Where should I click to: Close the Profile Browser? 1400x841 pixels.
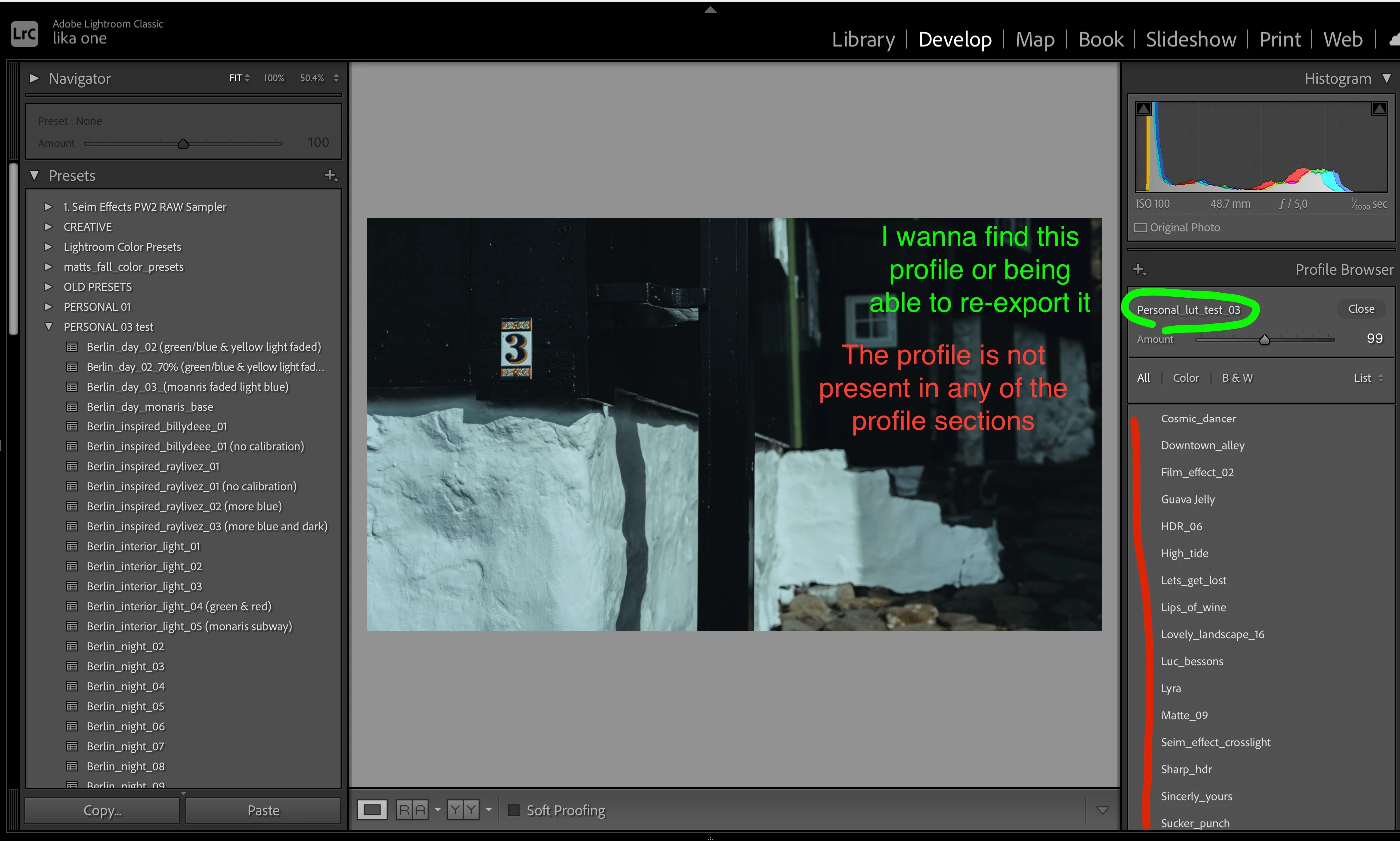[x=1361, y=309]
